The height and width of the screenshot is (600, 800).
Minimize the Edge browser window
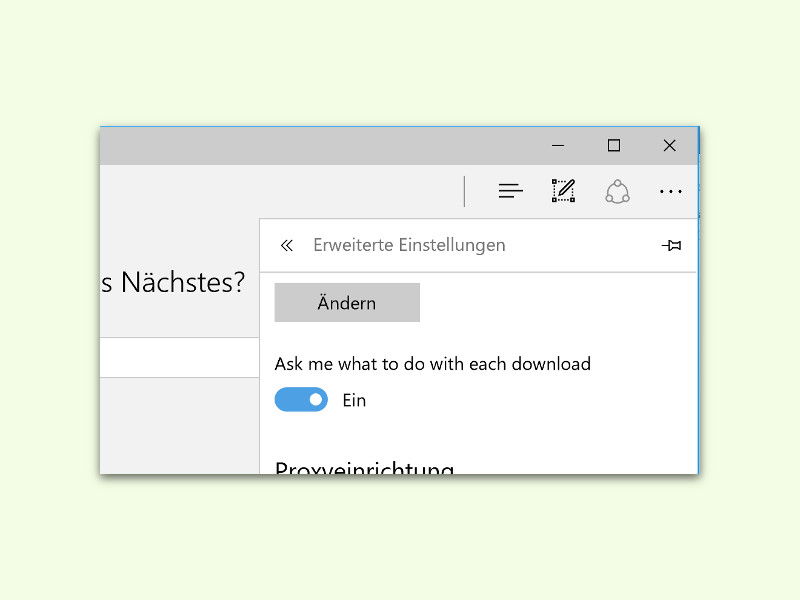558,146
